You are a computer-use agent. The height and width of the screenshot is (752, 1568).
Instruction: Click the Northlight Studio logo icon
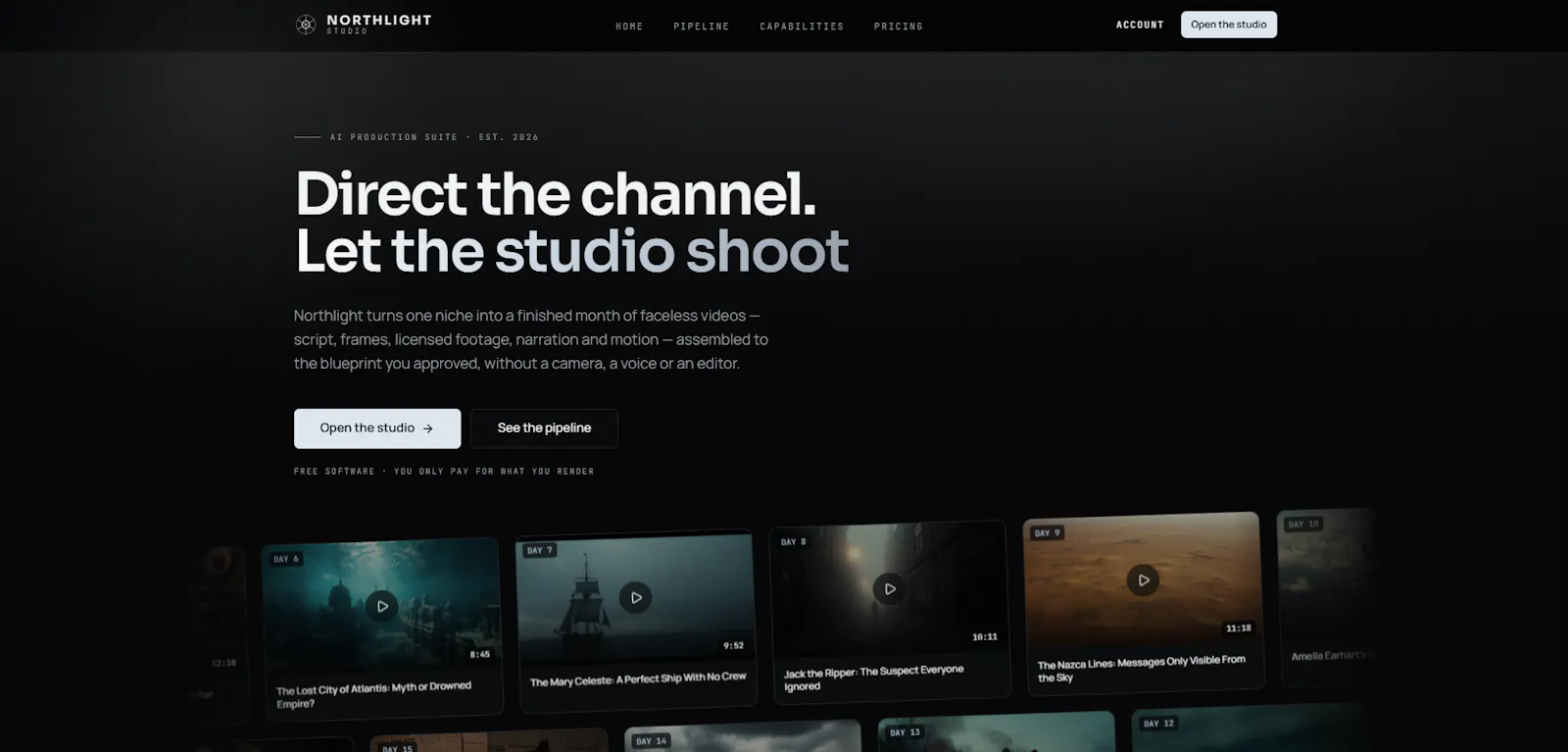306,25
